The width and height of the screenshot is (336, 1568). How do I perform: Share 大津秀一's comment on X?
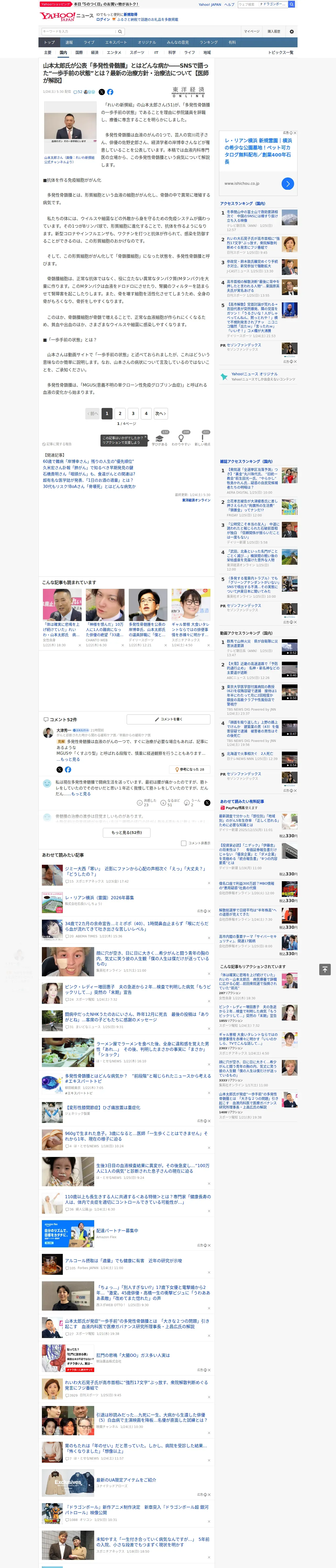(x=59, y=769)
